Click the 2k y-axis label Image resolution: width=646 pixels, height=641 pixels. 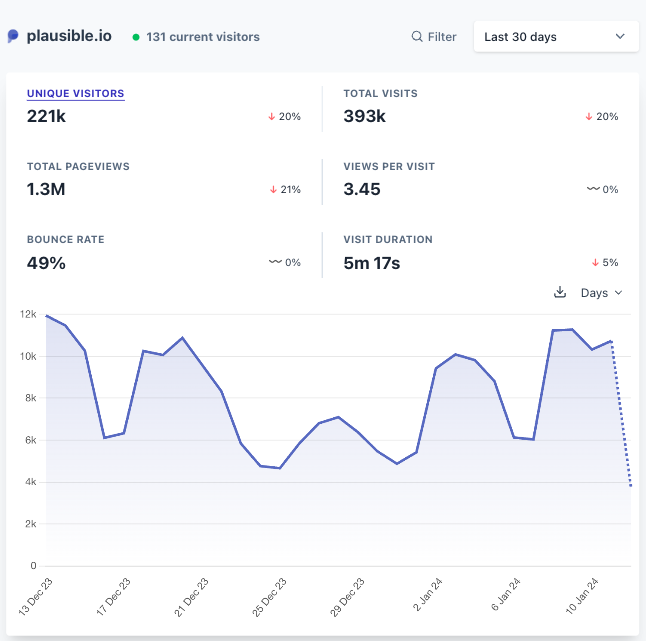(30, 524)
